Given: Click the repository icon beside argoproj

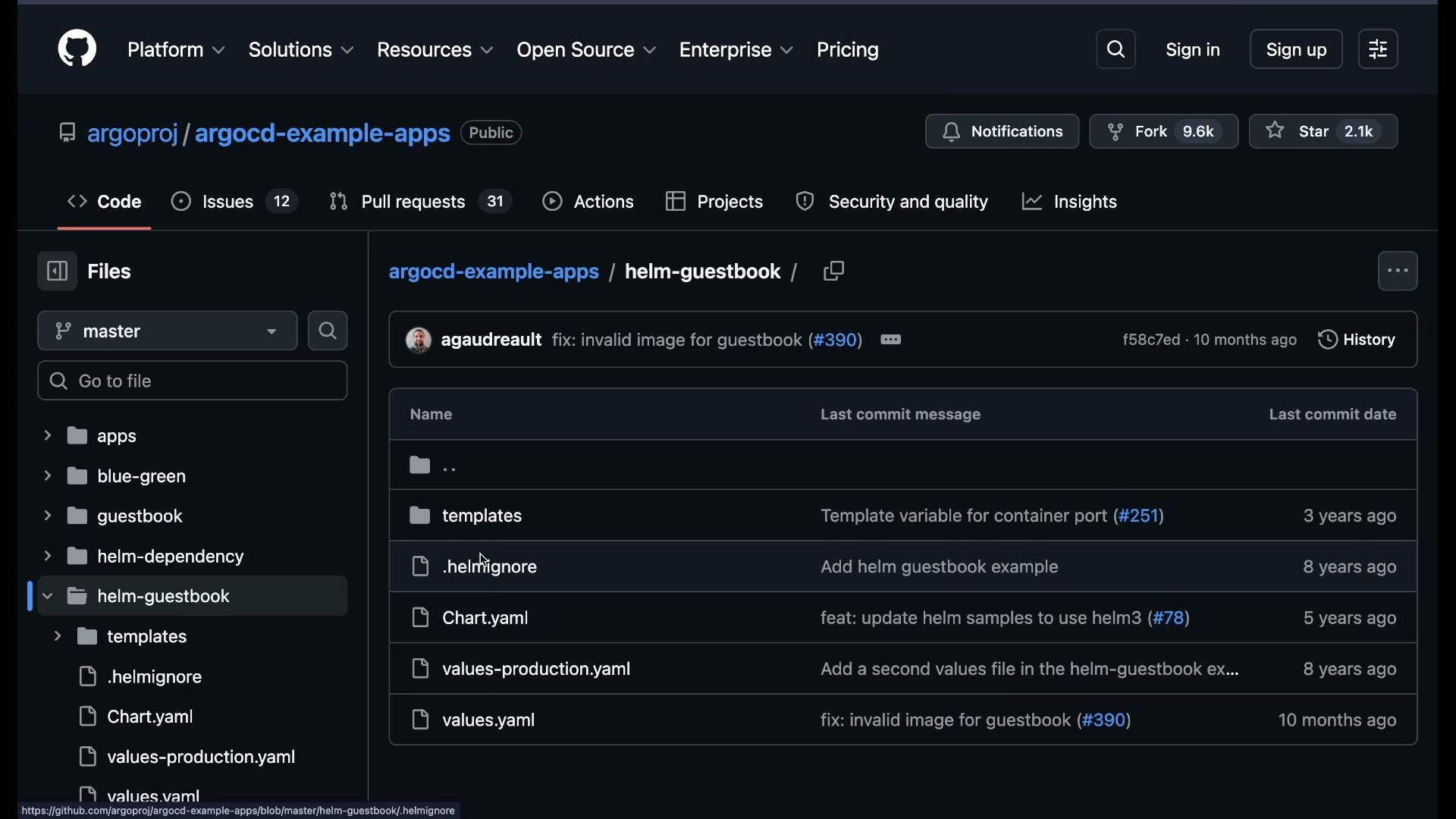Looking at the screenshot, I should (x=67, y=133).
